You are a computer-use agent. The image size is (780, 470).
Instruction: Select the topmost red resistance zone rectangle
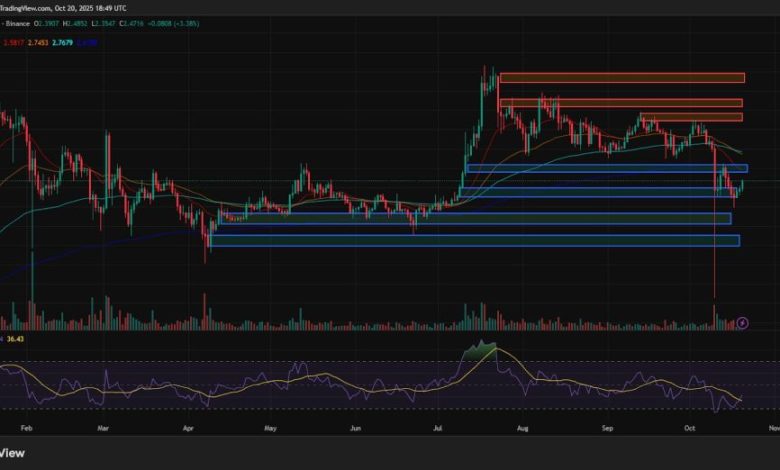[622, 78]
